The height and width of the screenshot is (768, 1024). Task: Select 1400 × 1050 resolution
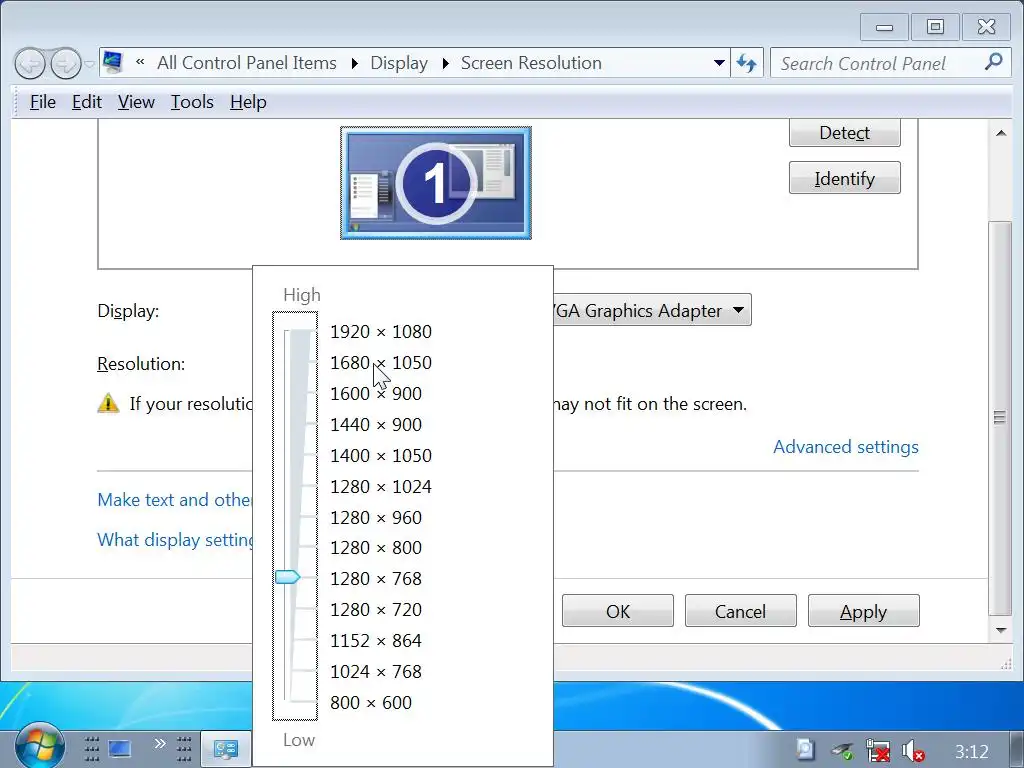click(x=381, y=455)
